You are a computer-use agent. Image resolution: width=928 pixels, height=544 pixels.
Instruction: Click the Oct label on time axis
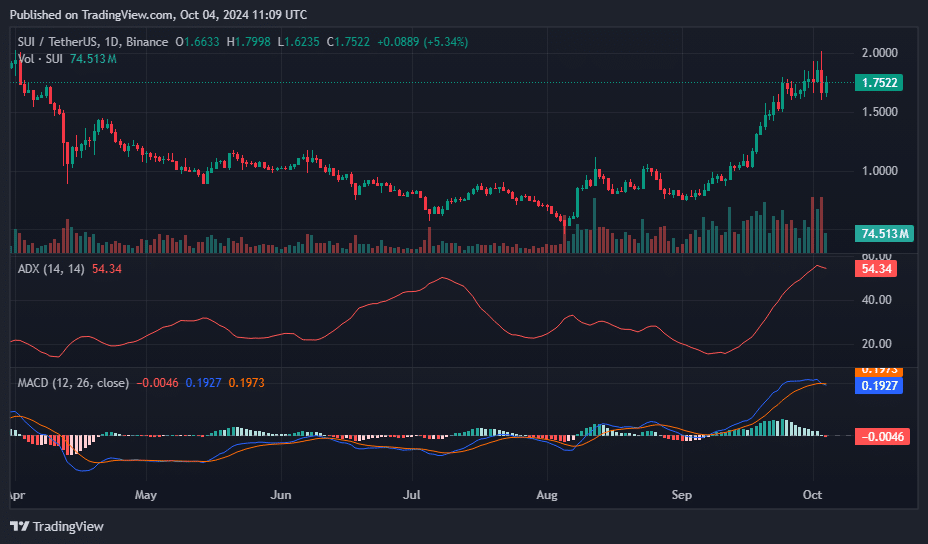[813, 495]
